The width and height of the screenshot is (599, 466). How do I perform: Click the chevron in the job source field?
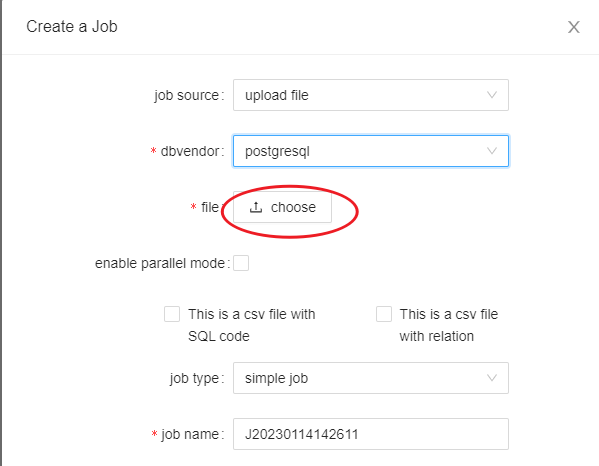tap(492, 95)
